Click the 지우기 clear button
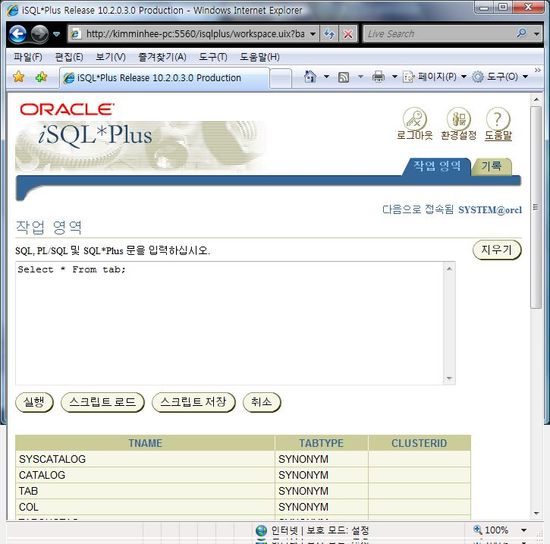Screen dimensions: 550x544 497,250
